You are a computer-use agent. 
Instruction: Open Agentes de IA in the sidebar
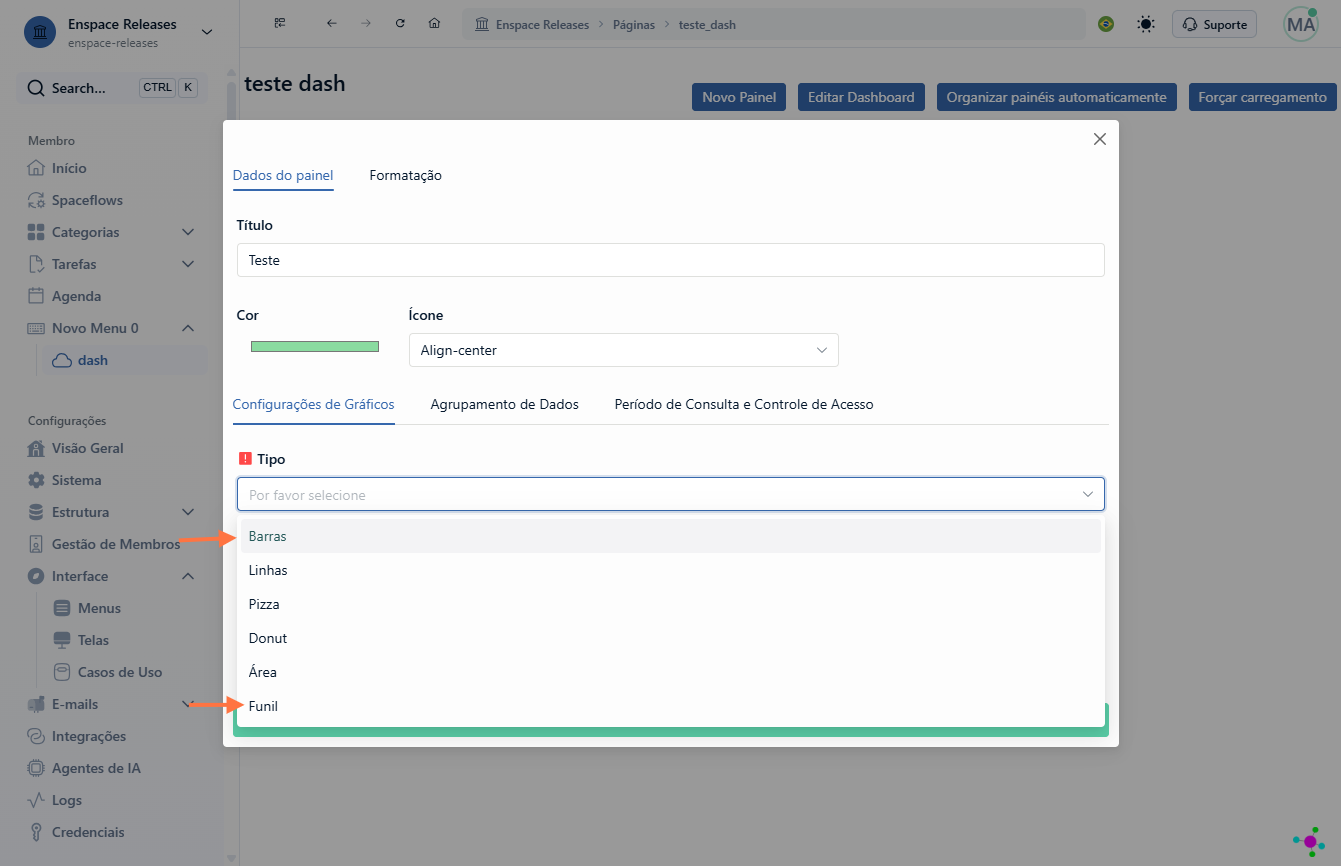pos(96,768)
